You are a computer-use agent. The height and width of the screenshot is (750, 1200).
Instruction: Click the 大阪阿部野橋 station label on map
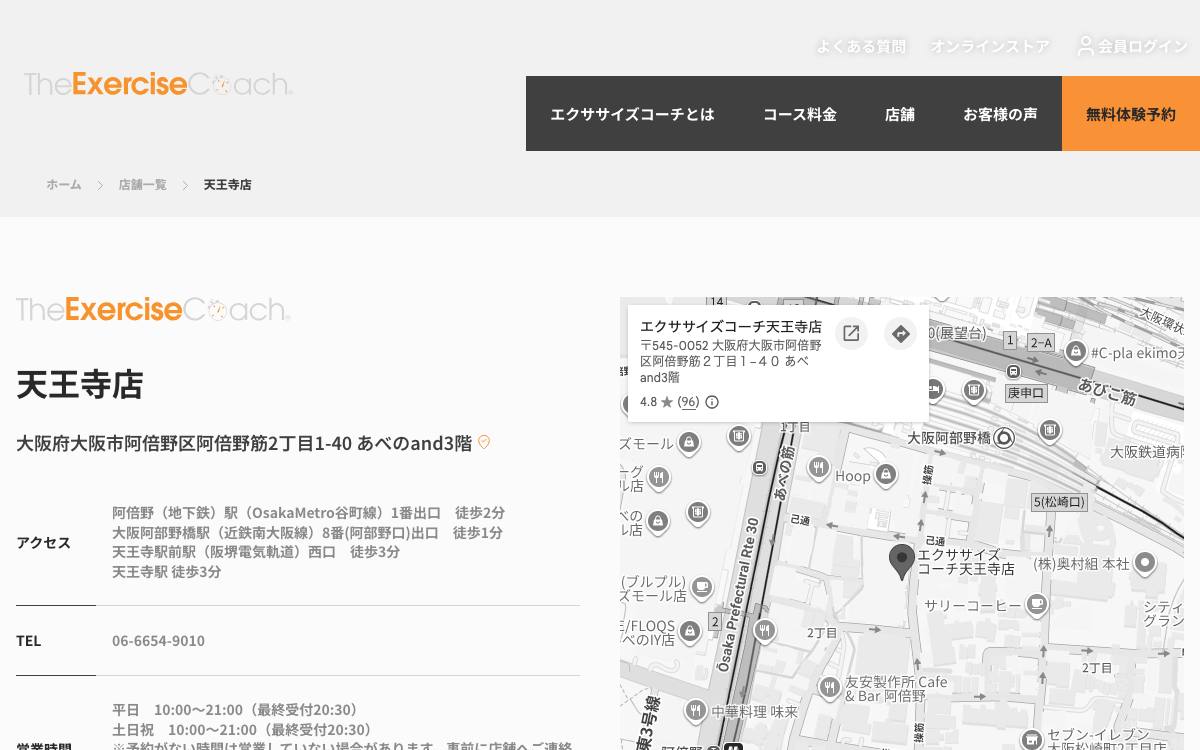click(949, 438)
